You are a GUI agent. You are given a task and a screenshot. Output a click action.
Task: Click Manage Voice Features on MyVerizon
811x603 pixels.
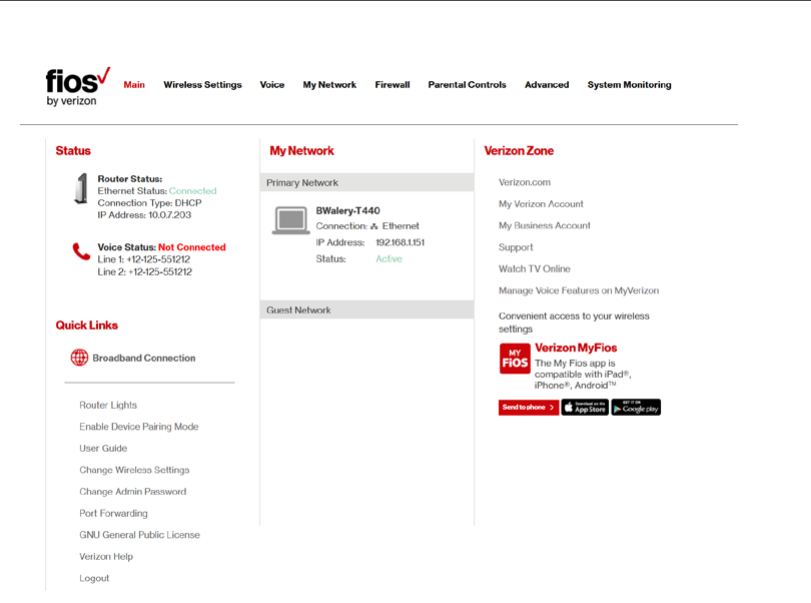[579, 291]
